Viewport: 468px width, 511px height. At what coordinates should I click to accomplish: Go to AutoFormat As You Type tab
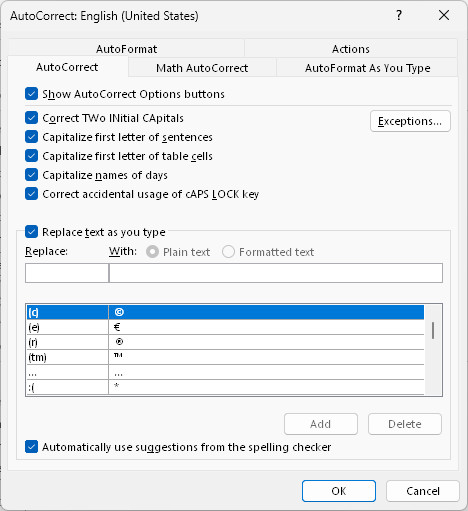click(367, 68)
